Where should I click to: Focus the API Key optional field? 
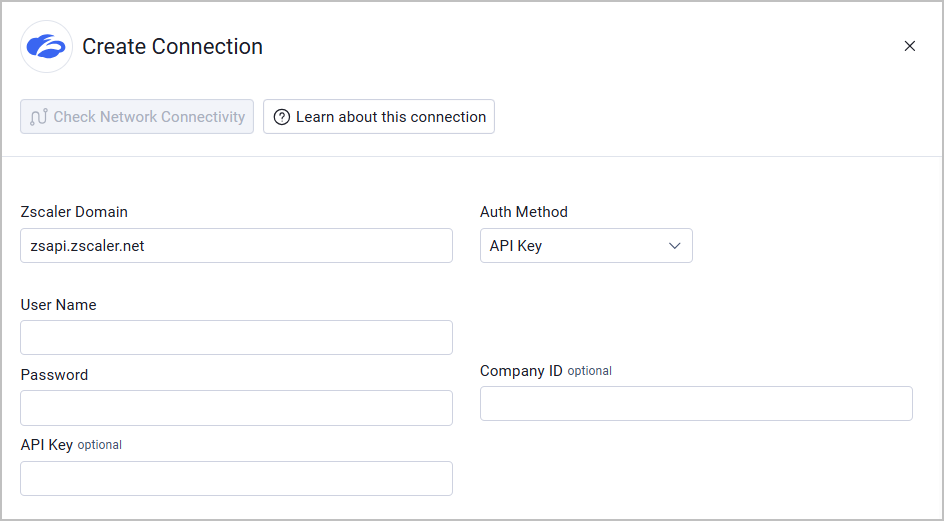[237, 478]
